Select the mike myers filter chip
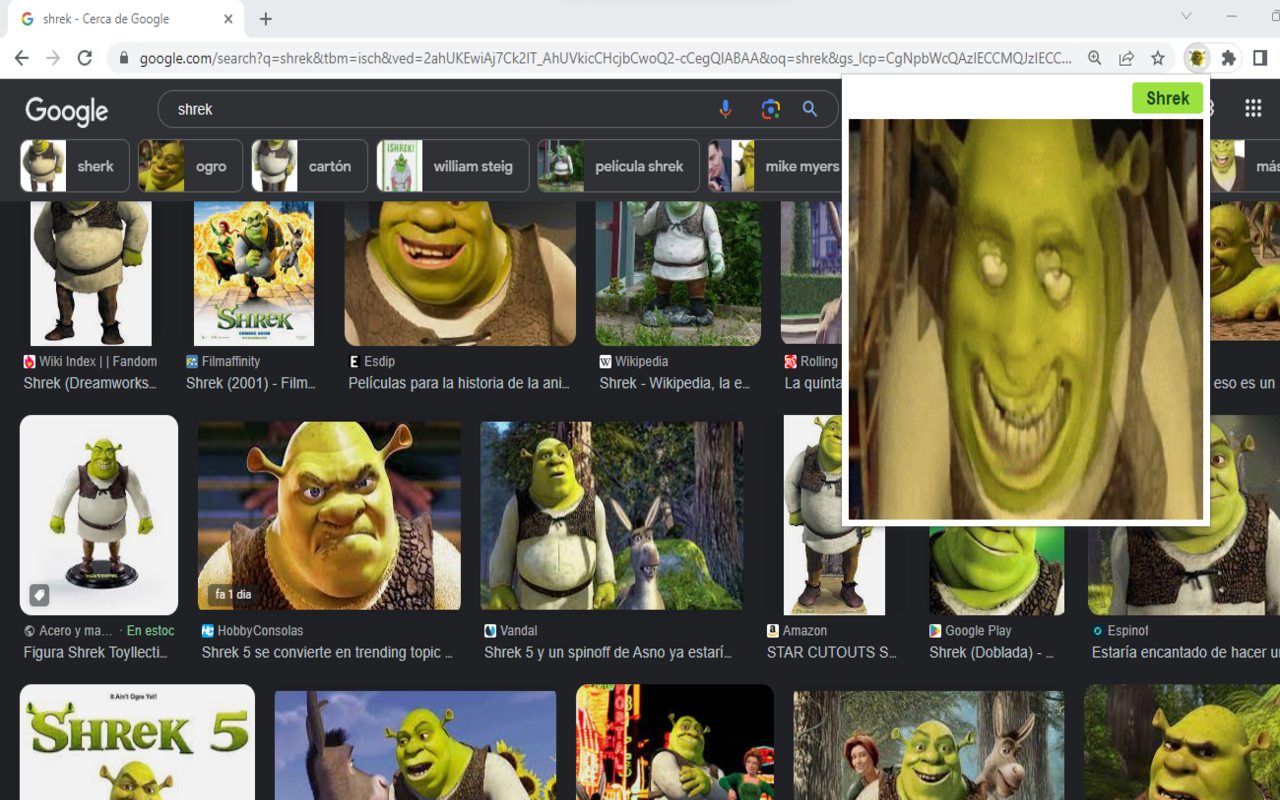1280x800 pixels. click(775, 166)
